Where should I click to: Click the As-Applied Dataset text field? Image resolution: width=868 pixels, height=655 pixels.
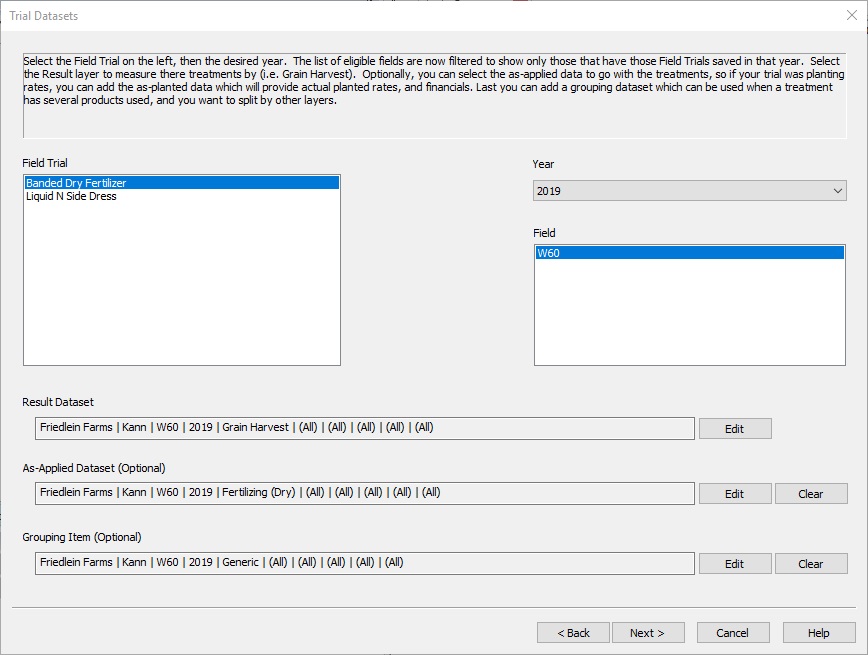click(364, 493)
